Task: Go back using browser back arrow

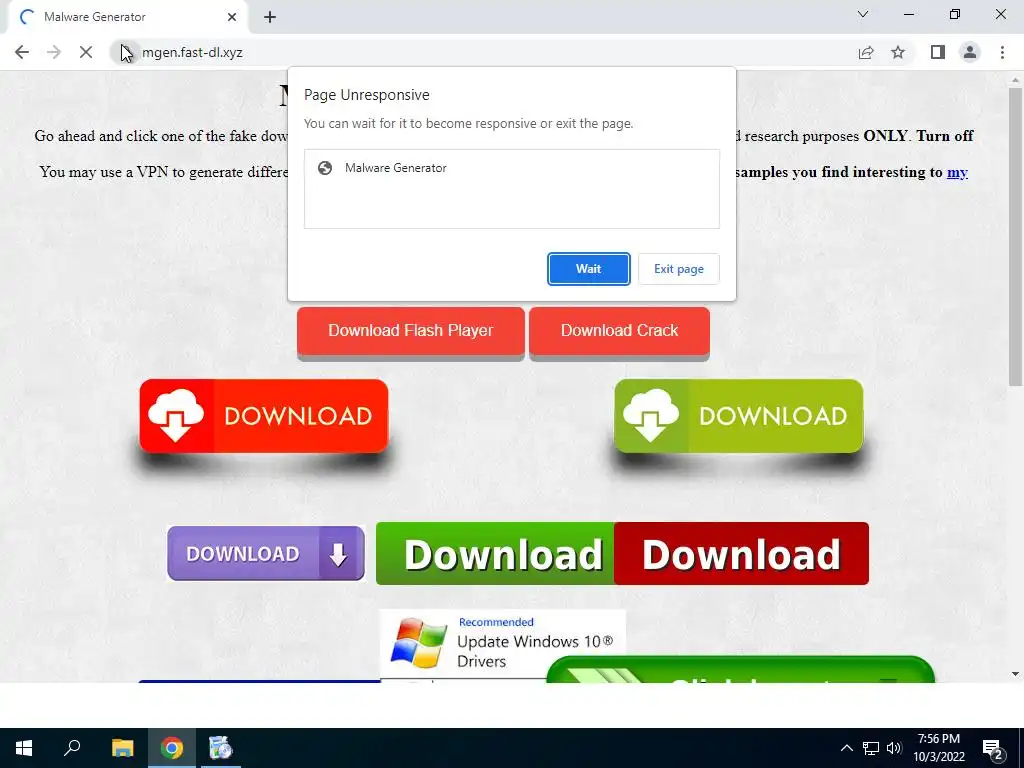Action: (x=22, y=52)
